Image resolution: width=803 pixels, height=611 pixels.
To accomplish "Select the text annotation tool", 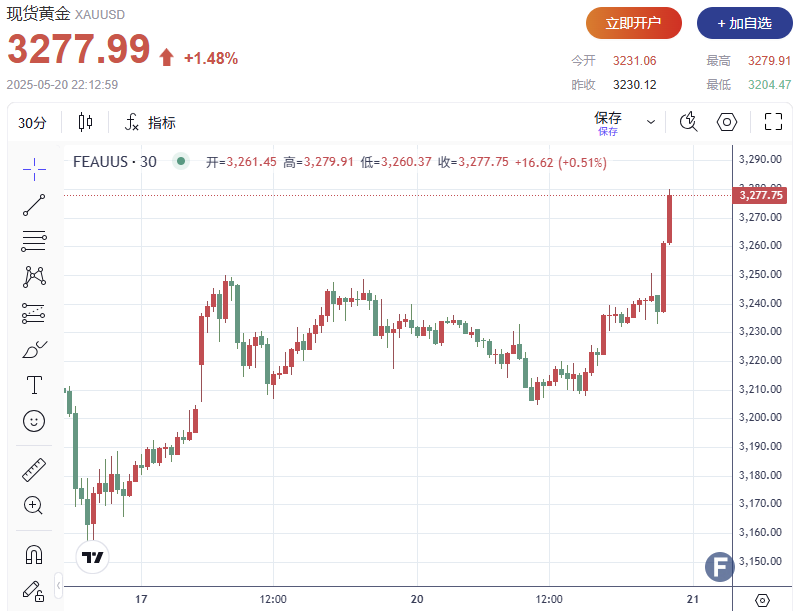I will pos(34,385).
